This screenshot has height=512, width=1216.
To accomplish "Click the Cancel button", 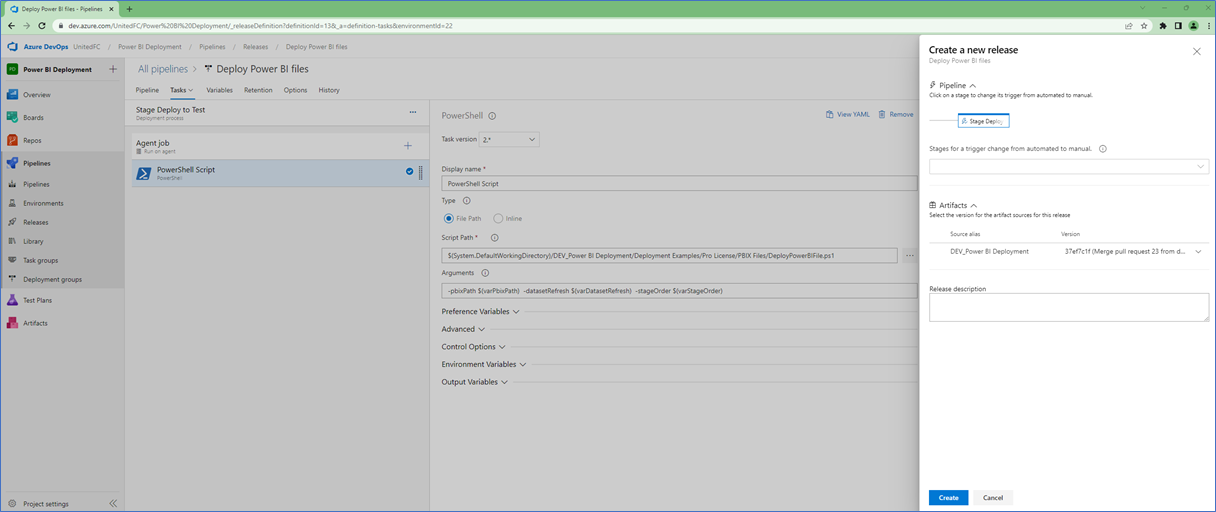I will pyautogui.click(x=993, y=498).
